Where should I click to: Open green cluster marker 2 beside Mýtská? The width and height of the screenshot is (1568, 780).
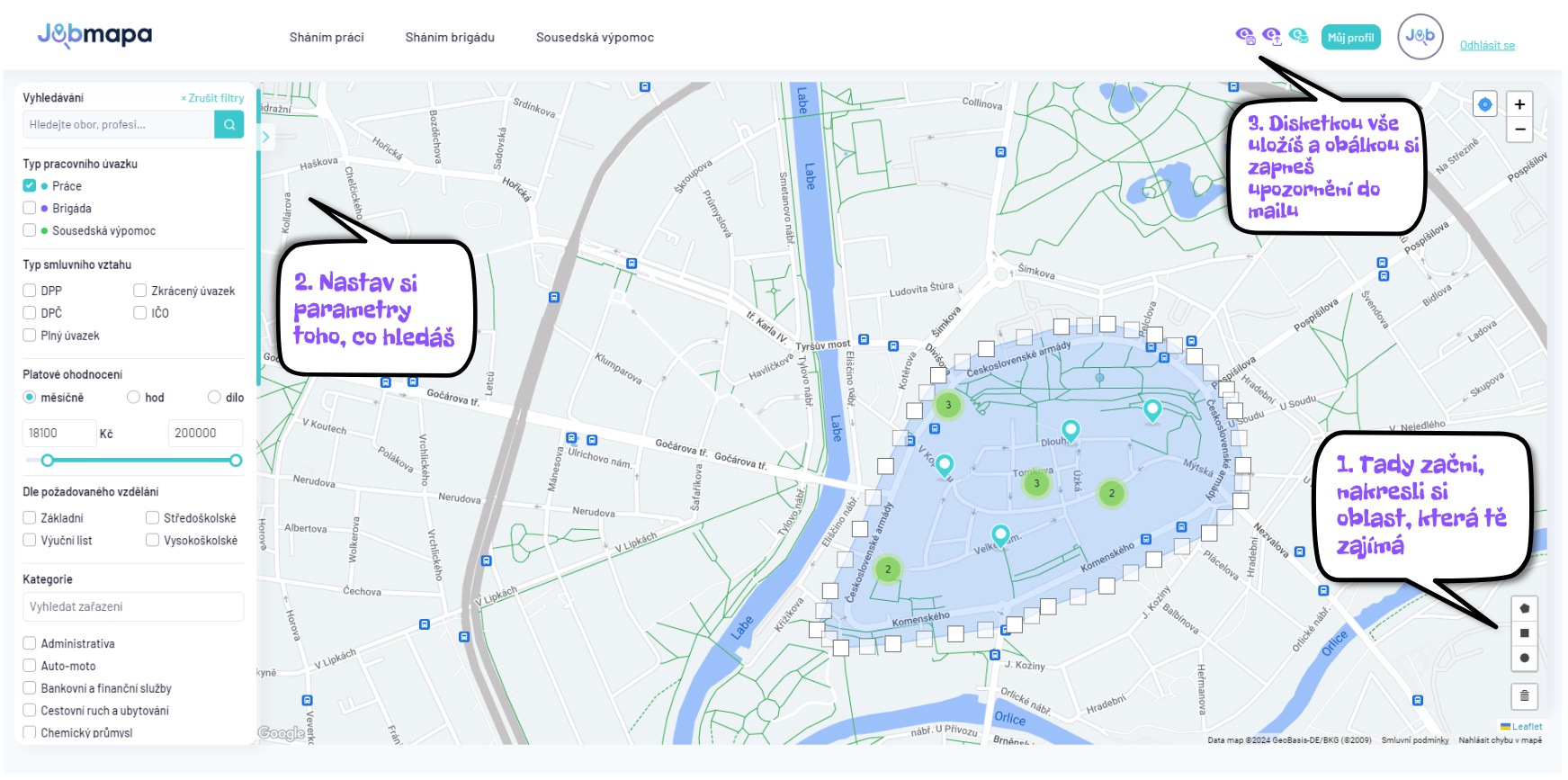click(1112, 493)
